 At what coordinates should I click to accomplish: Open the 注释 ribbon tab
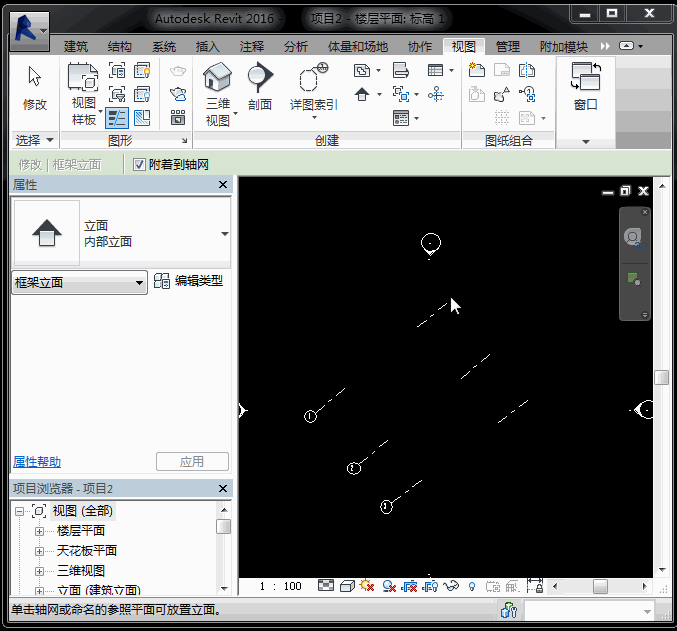coord(252,47)
